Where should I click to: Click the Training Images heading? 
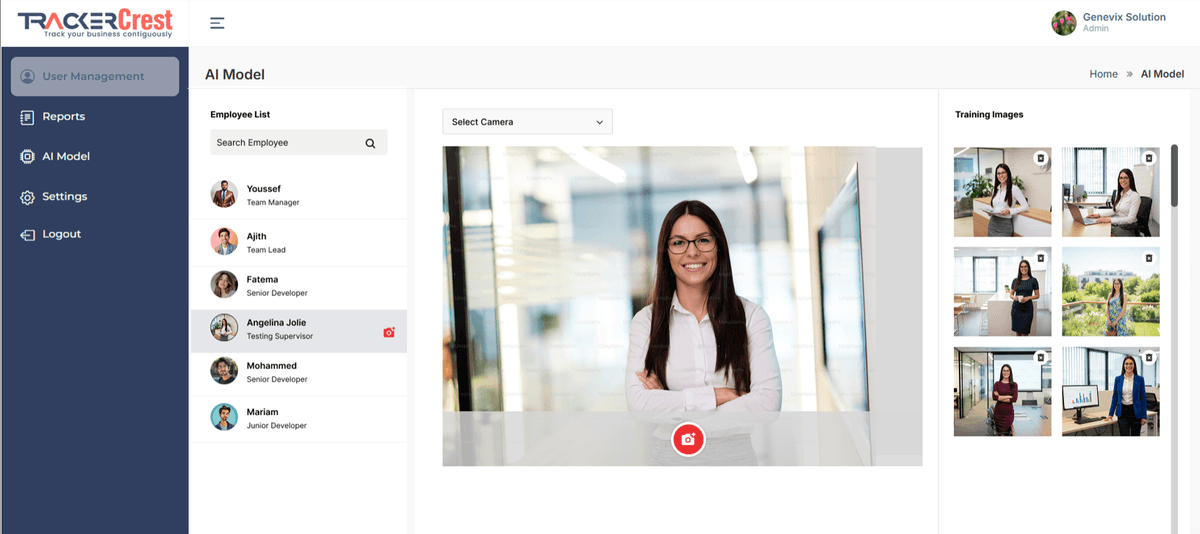(989, 115)
